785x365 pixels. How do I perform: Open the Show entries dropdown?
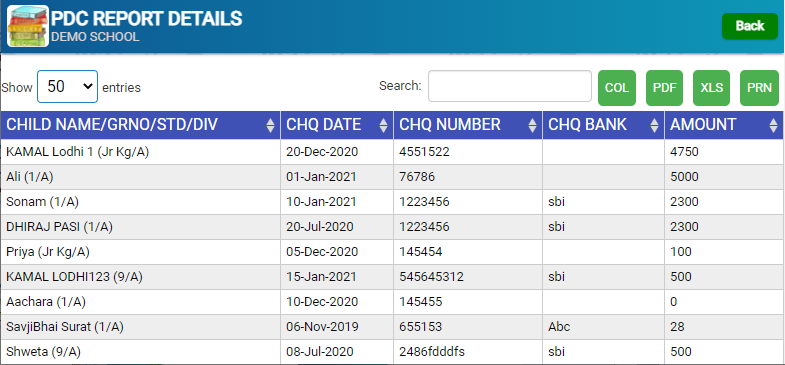click(x=68, y=87)
